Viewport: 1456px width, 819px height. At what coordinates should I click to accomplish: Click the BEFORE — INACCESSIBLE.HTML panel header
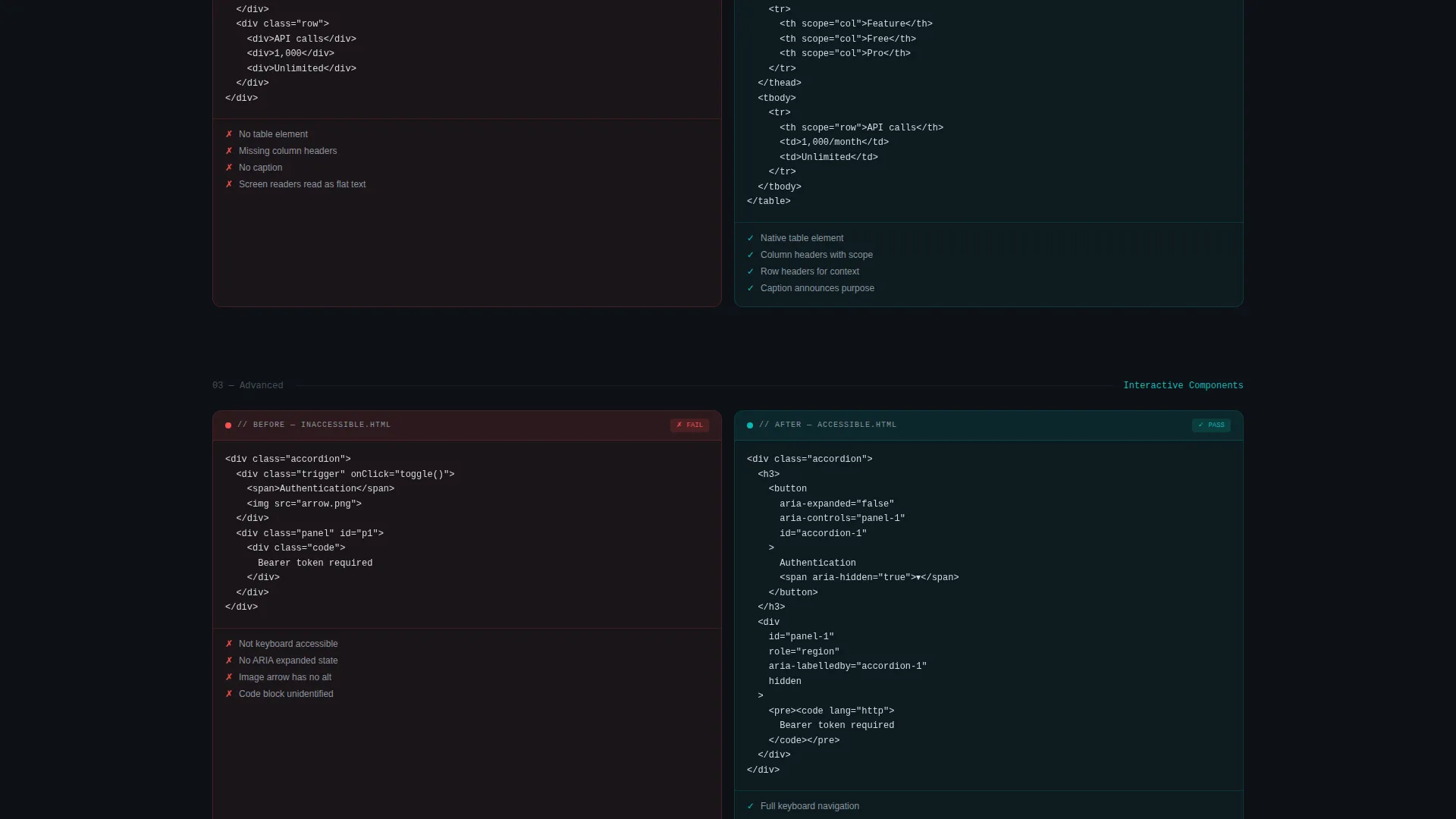[467, 425]
